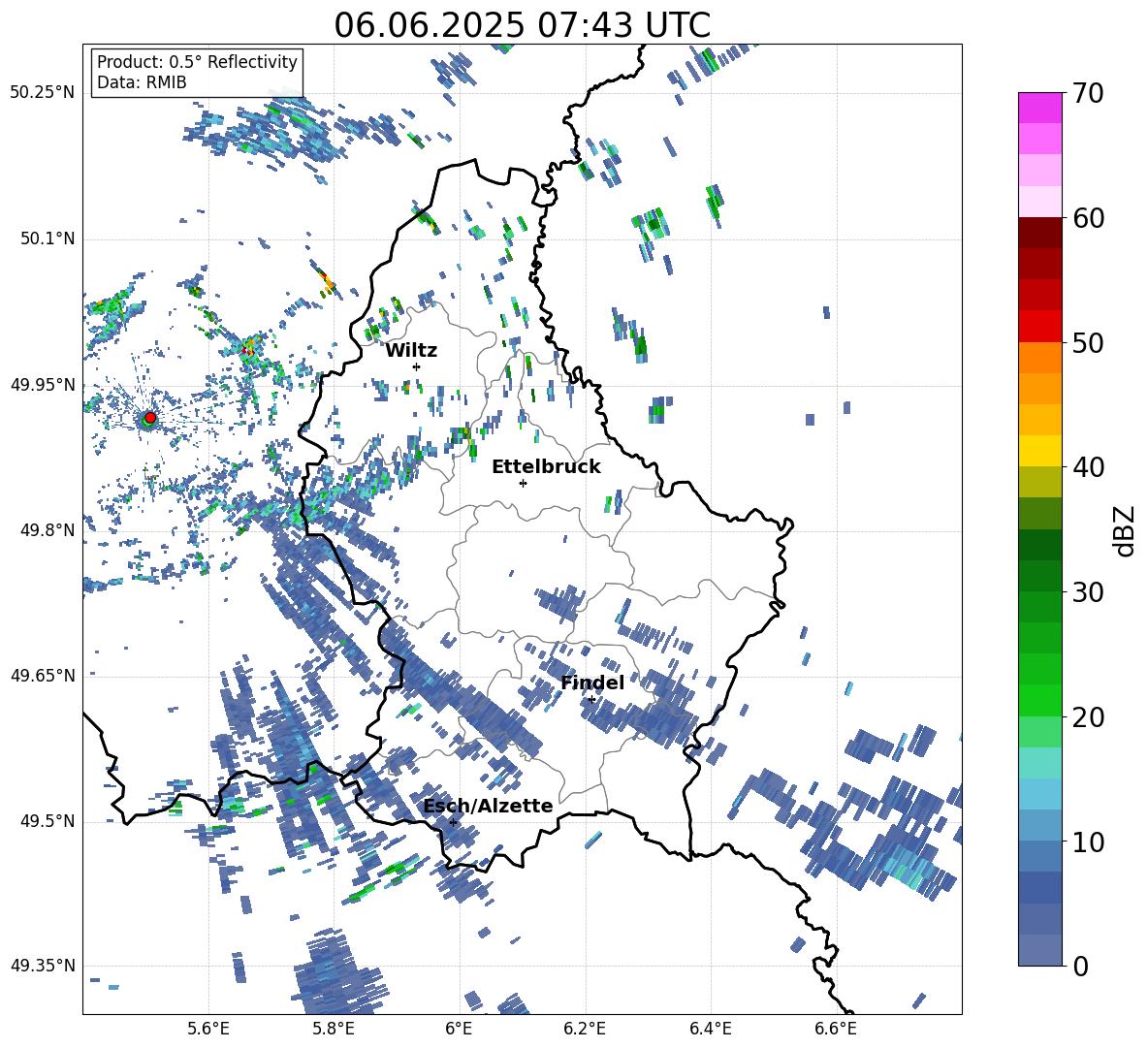Click the Data: RMIB text
The width and height of the screenshot is (1148, 1048).
coord(142,82)
